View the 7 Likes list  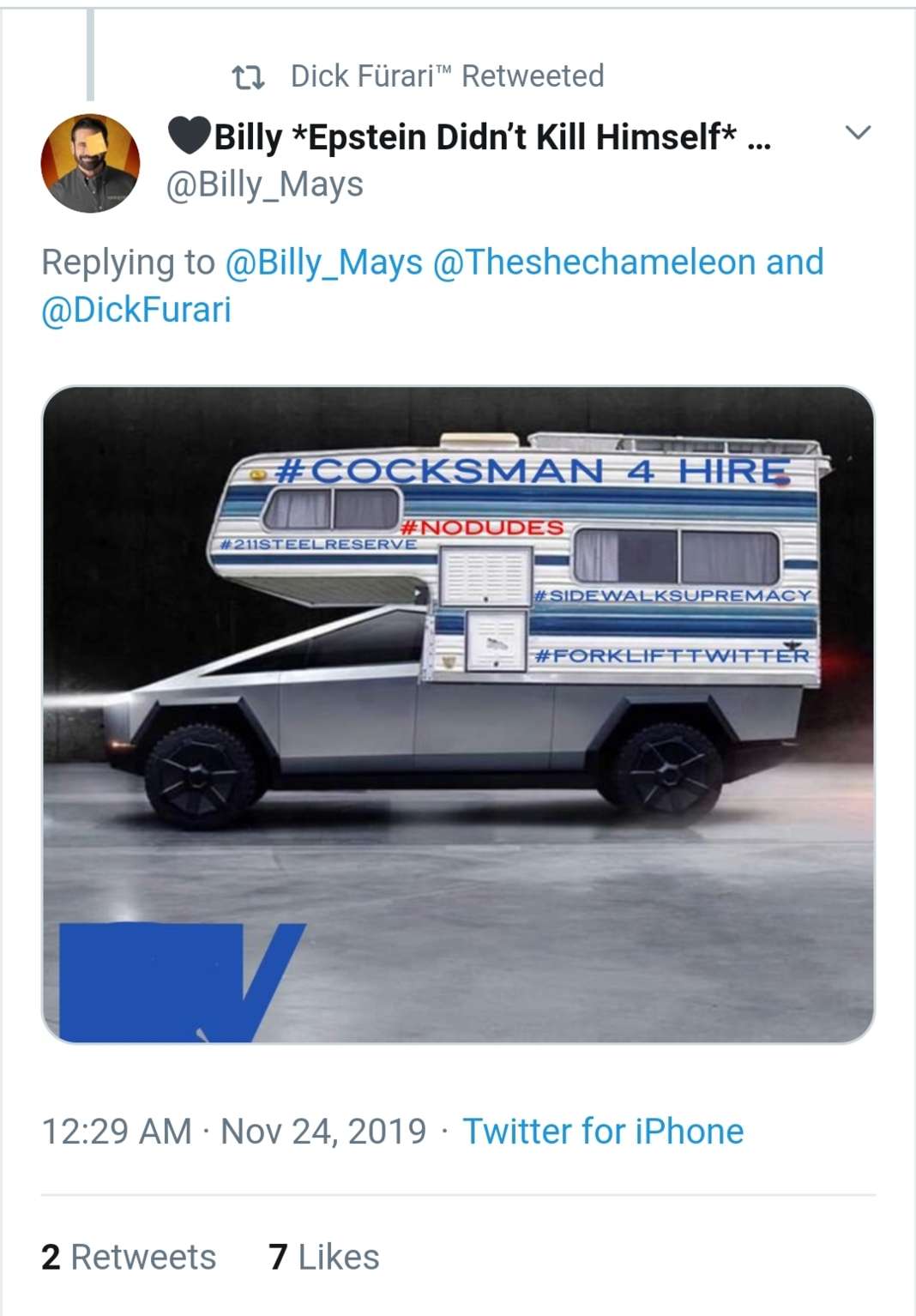click(x=323, y=1257)
